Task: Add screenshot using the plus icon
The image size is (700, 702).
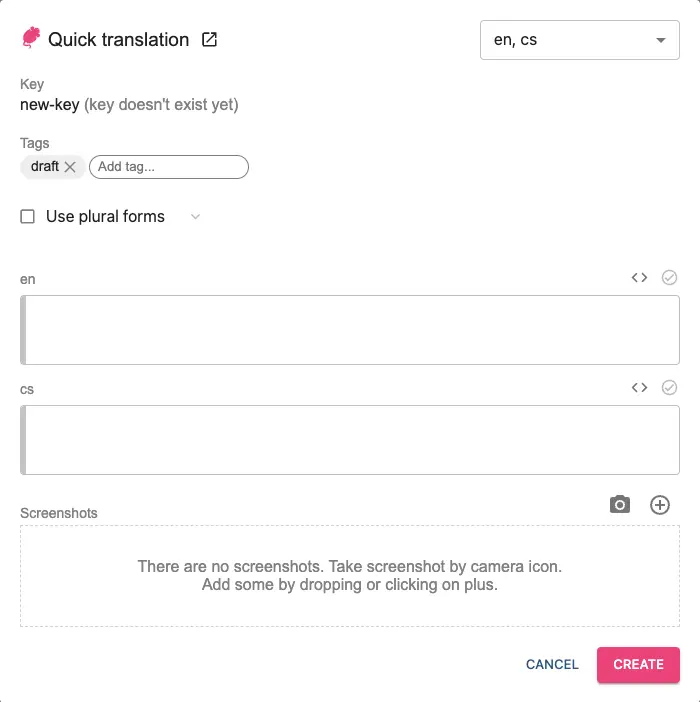Action: click(660, 504)
